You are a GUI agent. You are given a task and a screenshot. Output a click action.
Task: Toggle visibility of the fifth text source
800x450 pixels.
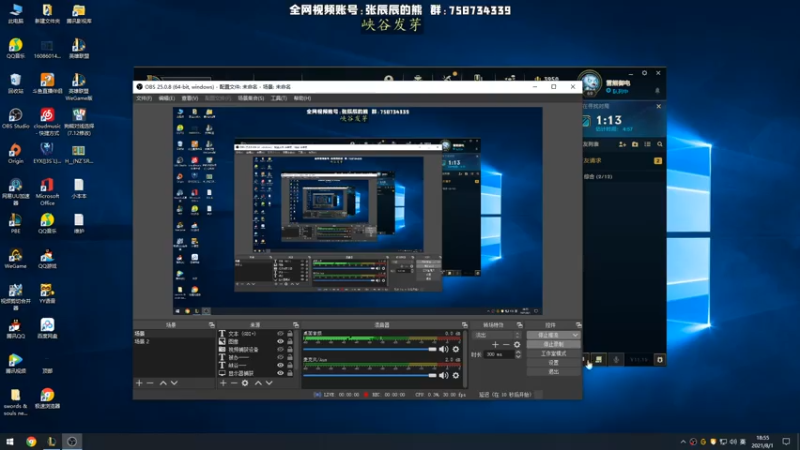[280, 365]
